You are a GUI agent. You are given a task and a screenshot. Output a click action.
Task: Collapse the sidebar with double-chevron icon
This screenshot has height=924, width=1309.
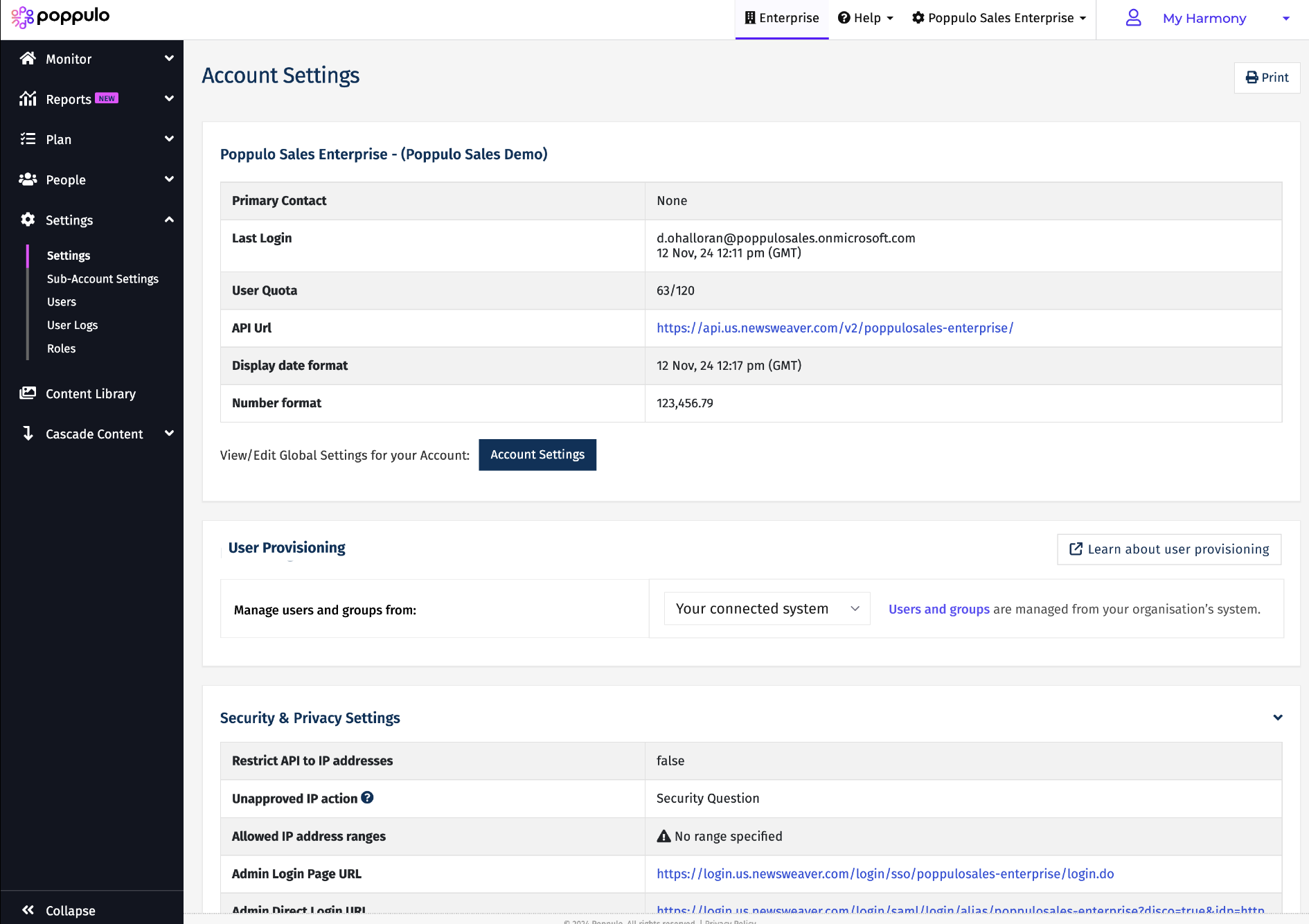pos(28,910)
